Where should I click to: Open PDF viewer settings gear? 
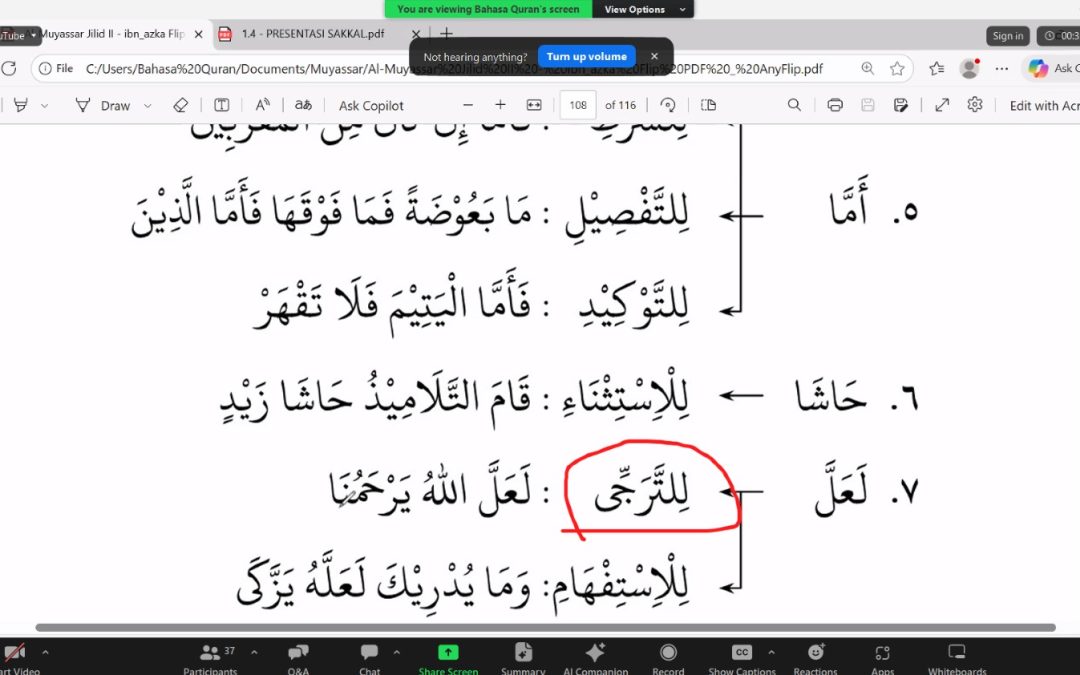pos(975,105)
